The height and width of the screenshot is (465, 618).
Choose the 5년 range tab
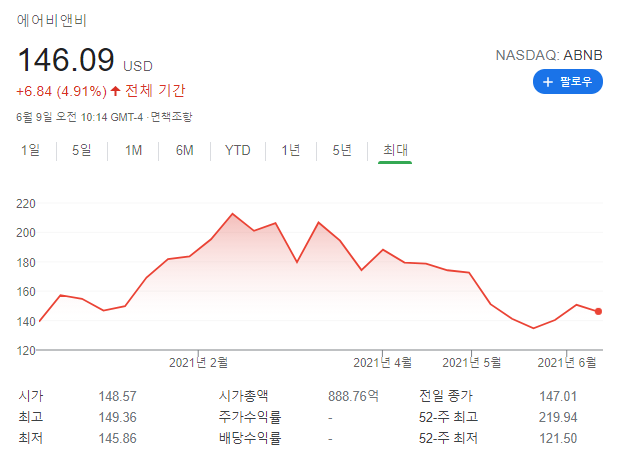(342, 150)
